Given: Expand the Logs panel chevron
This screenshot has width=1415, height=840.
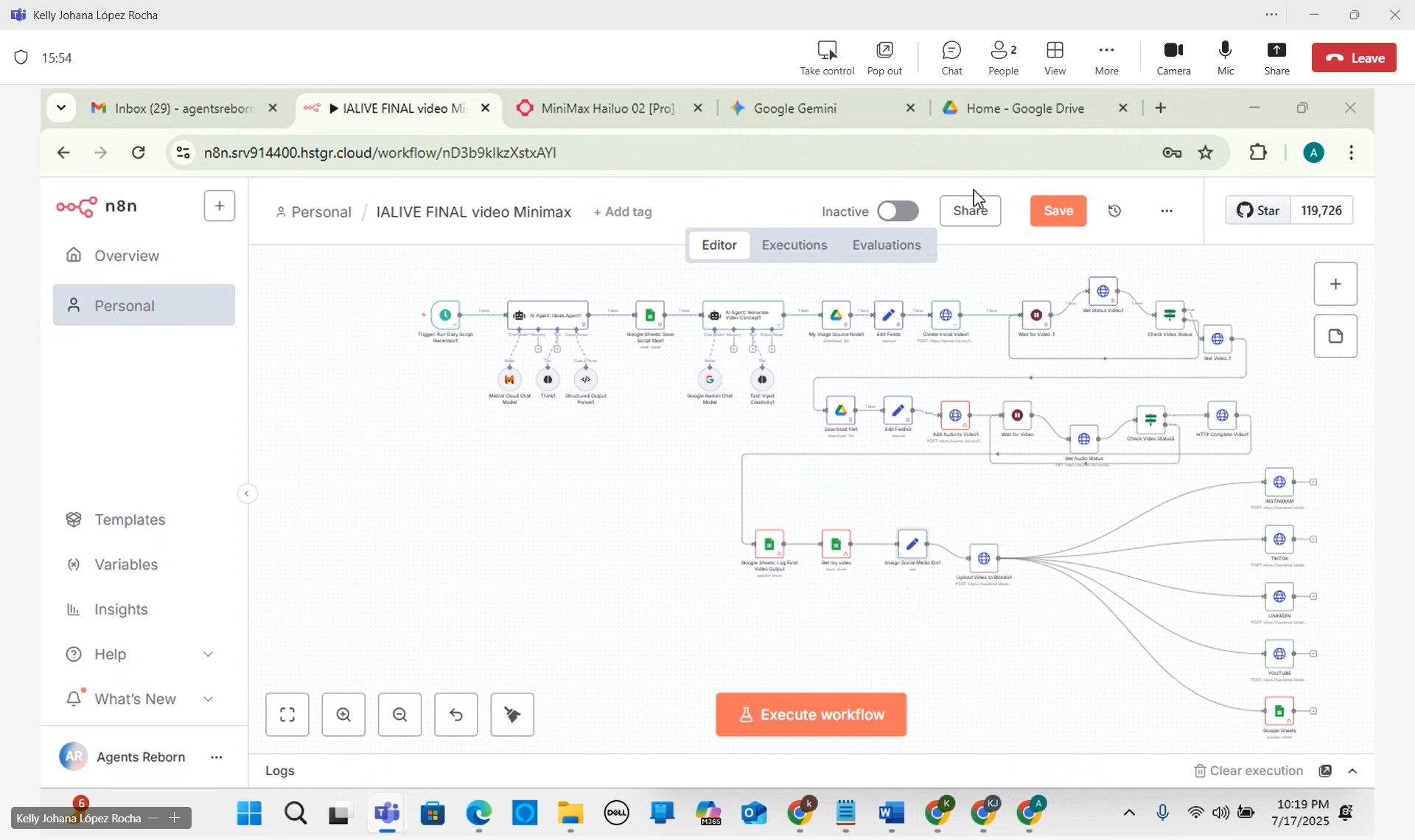Looking at the screenshot, I should click(1352, 771).
